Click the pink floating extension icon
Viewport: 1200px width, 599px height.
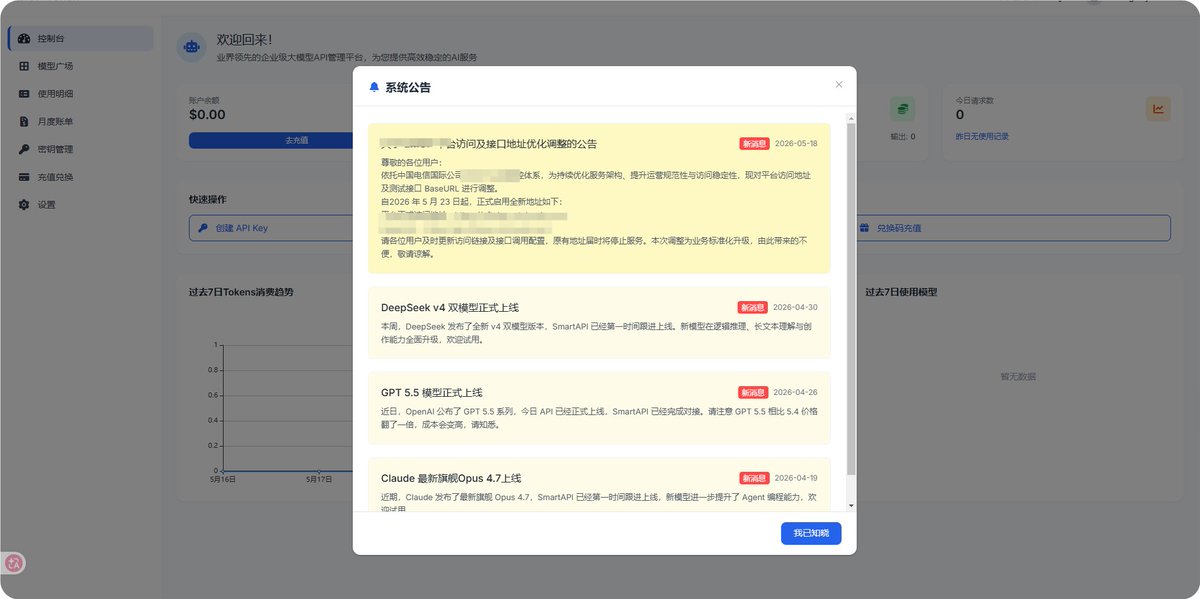14,563
